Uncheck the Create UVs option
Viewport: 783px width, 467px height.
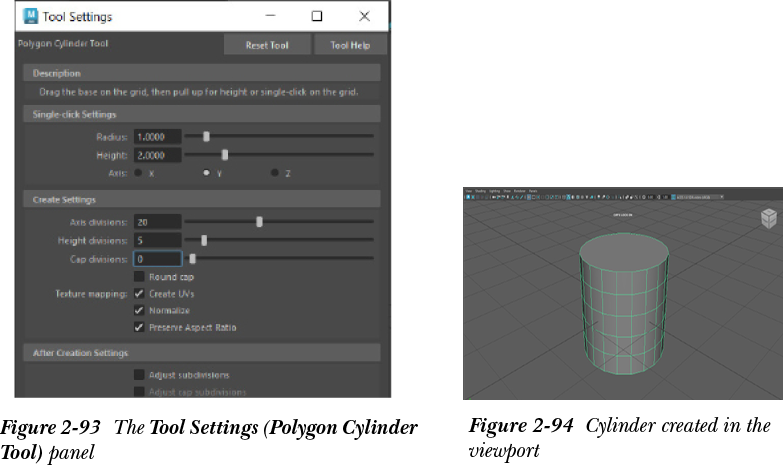click(139, 294)
